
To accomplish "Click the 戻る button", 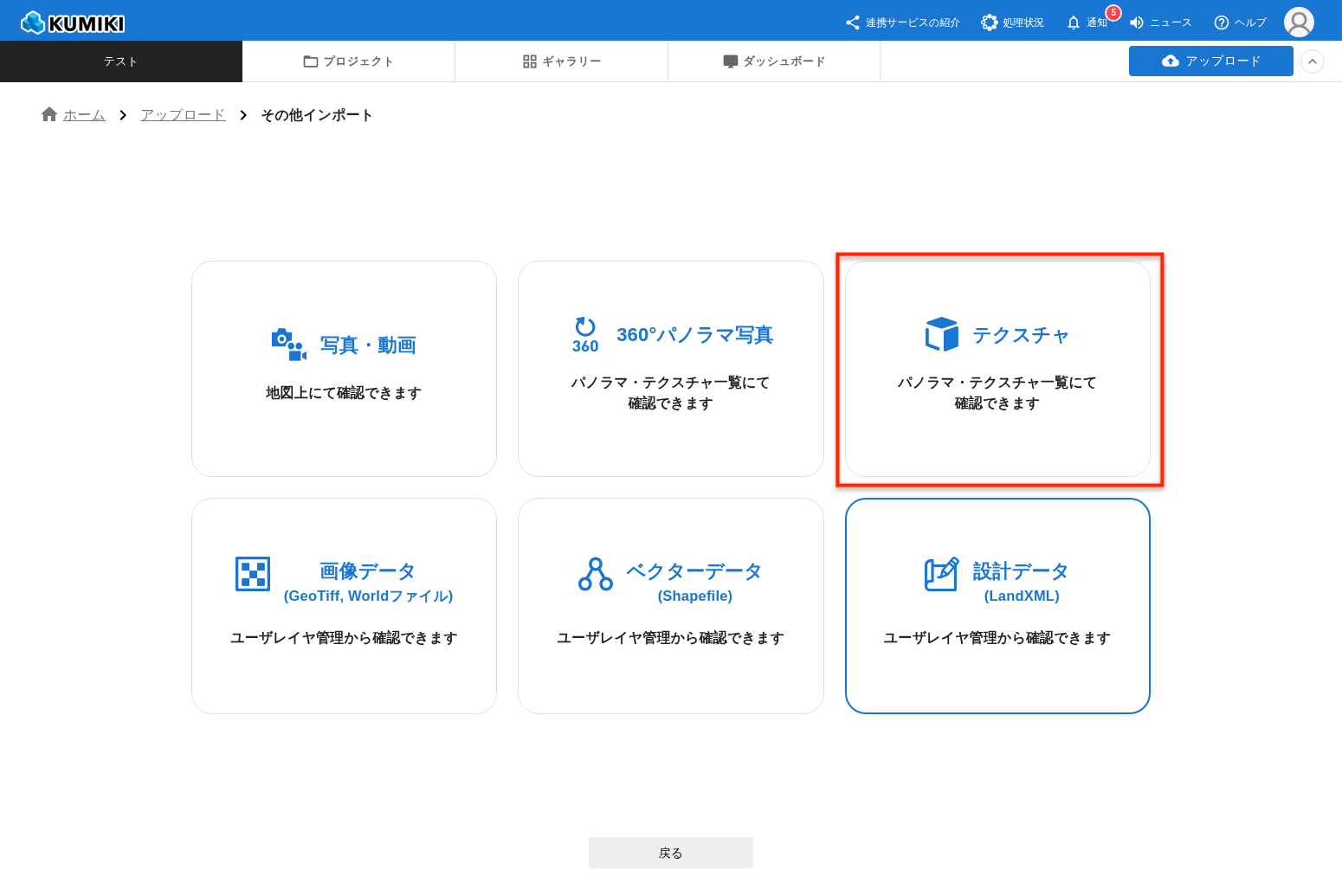I will (671, 853).
